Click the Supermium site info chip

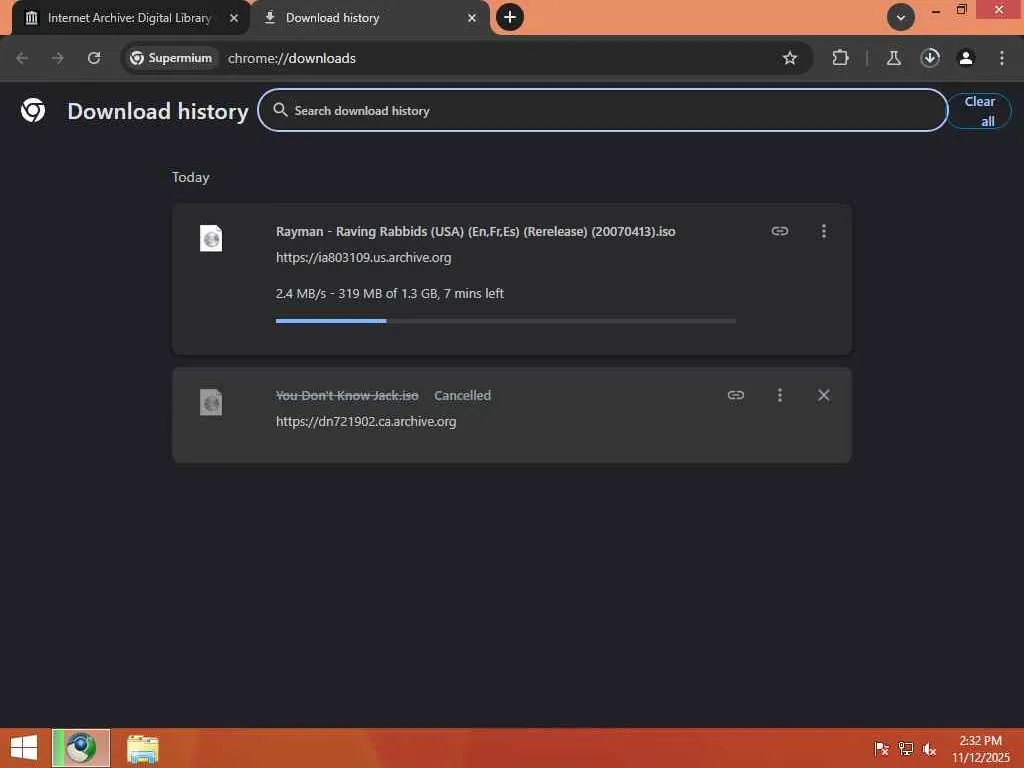point(171,58)
